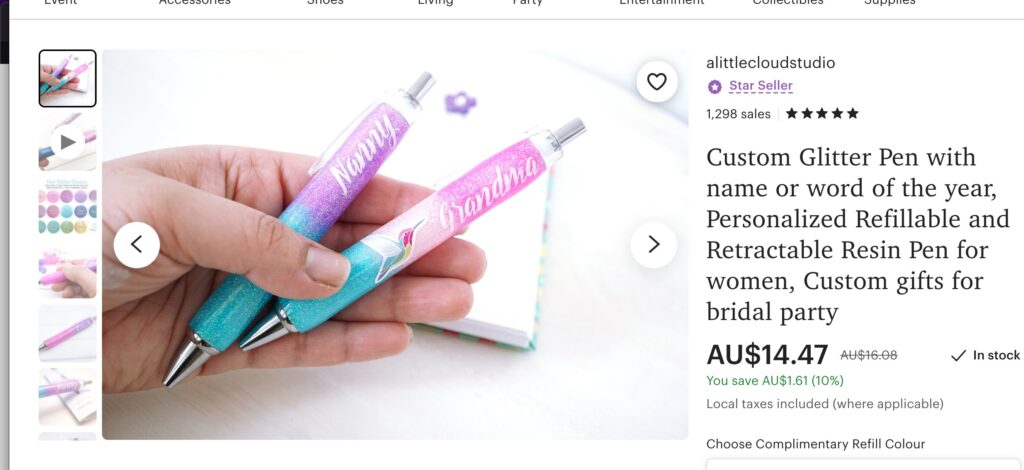Select first thumbnail of hand holding pens

coord(67,78)
